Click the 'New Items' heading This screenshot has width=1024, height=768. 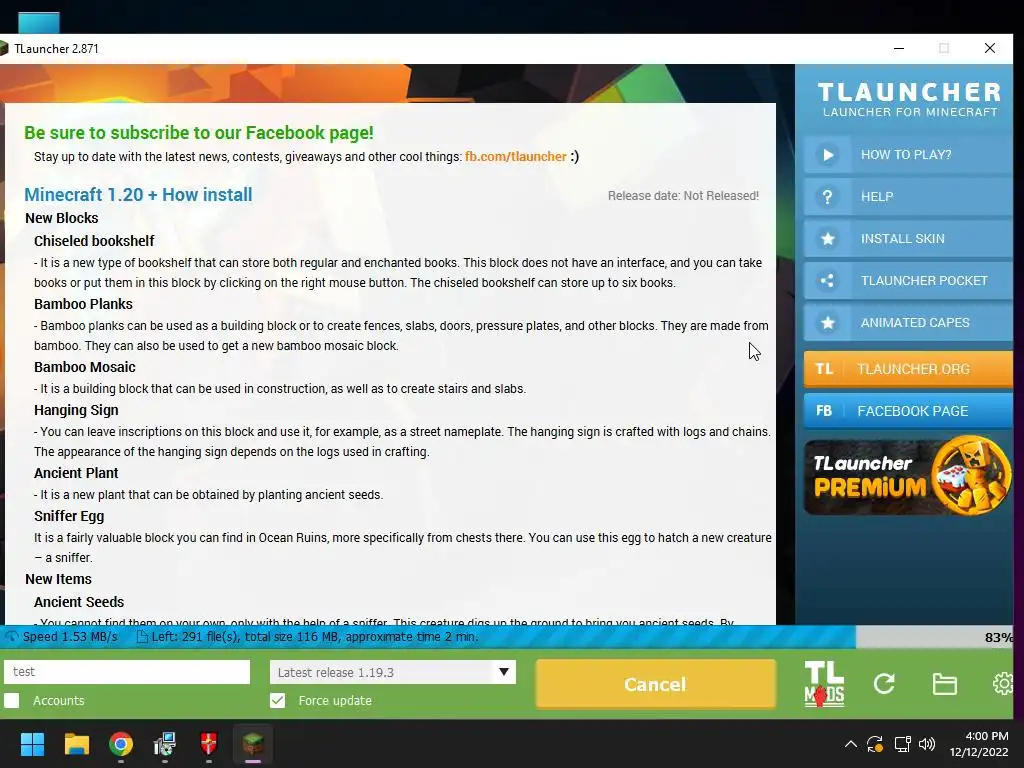pyautogui.click(x=58, y=579)
